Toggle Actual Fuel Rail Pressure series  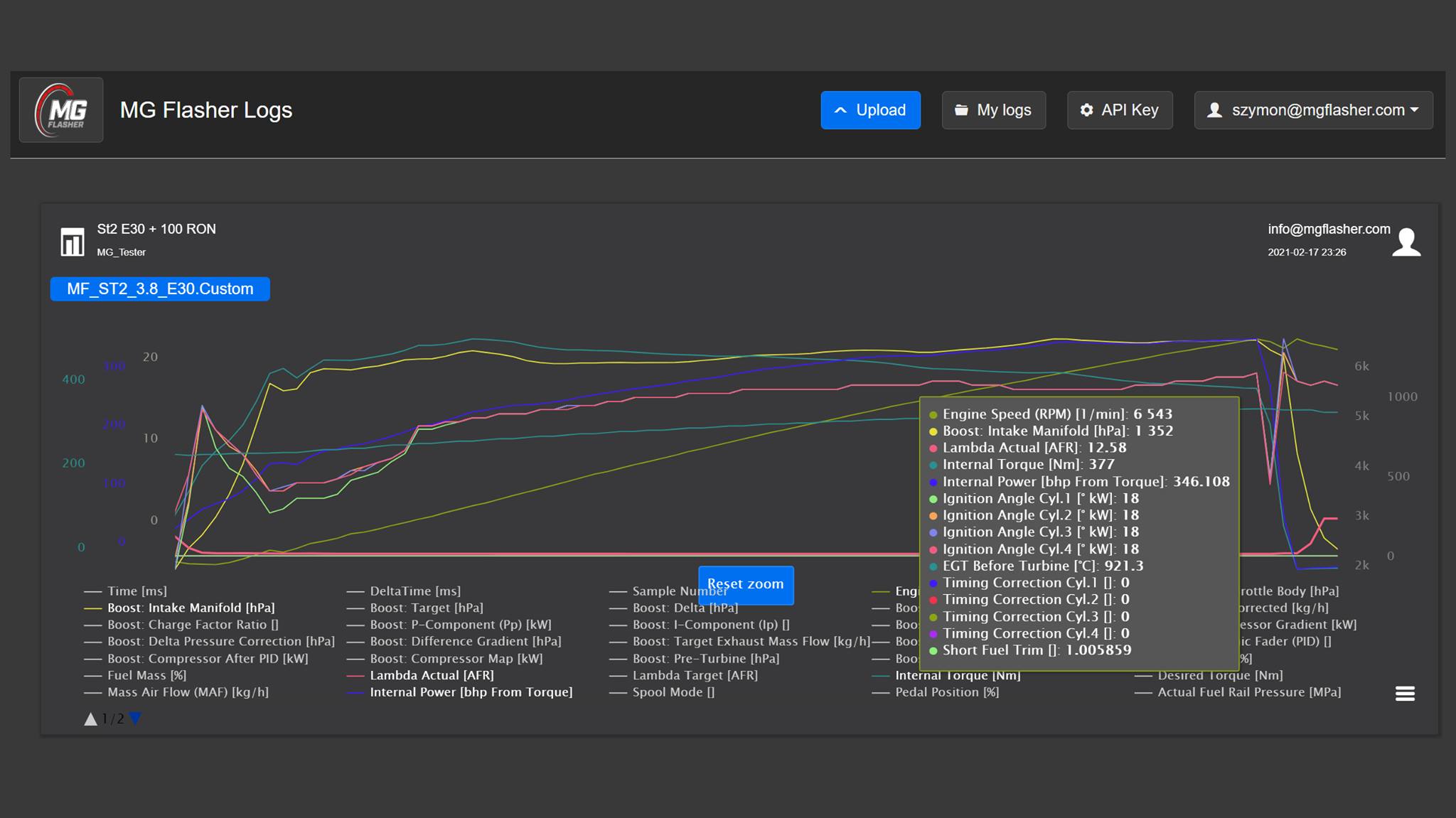[1238, 692]
